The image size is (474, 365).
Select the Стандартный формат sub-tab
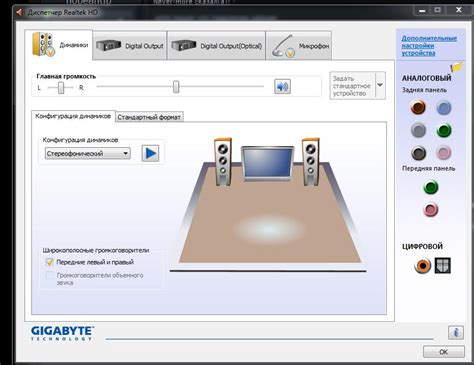click(x=149, y=117)
